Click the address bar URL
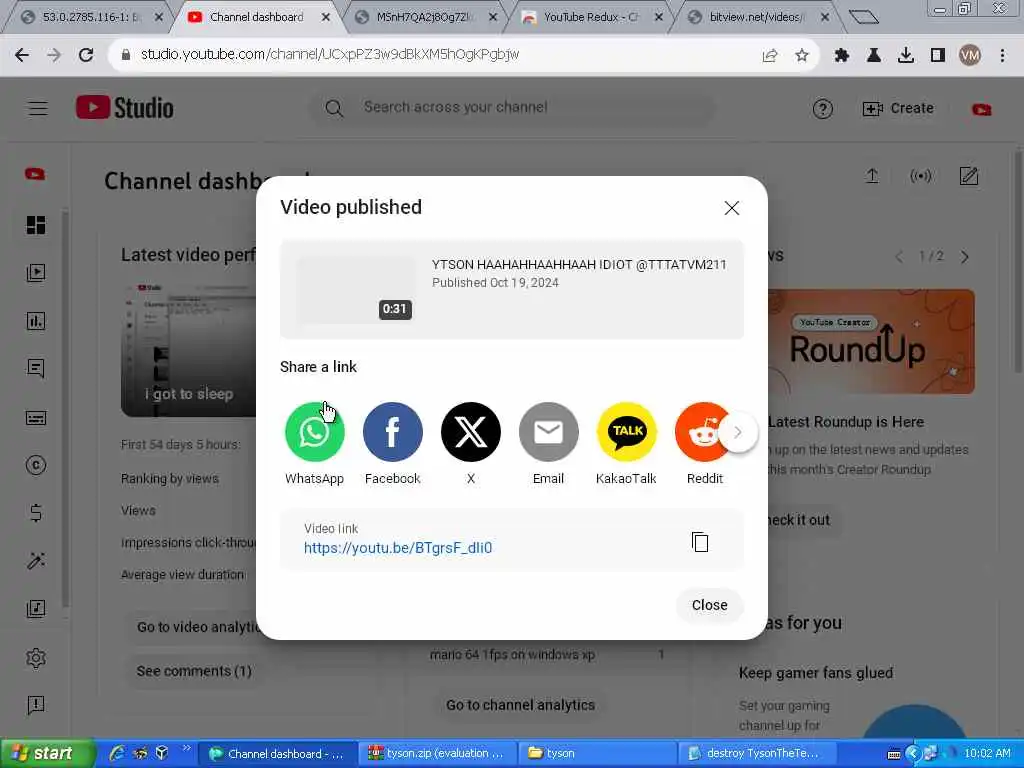Screen dimensions: 1024x768 coord(330,55)
